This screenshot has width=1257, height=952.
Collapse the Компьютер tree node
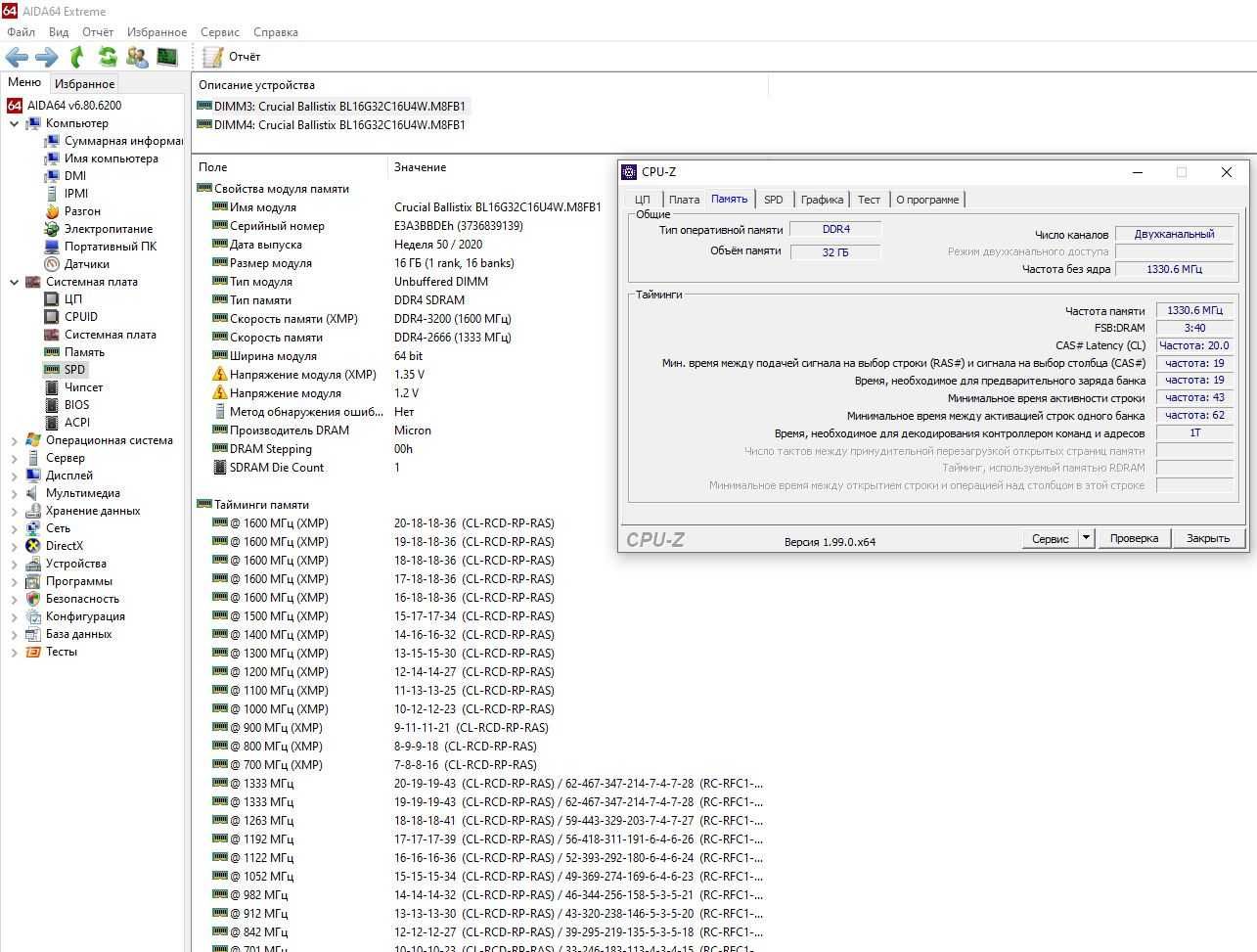tap(14, 123)
